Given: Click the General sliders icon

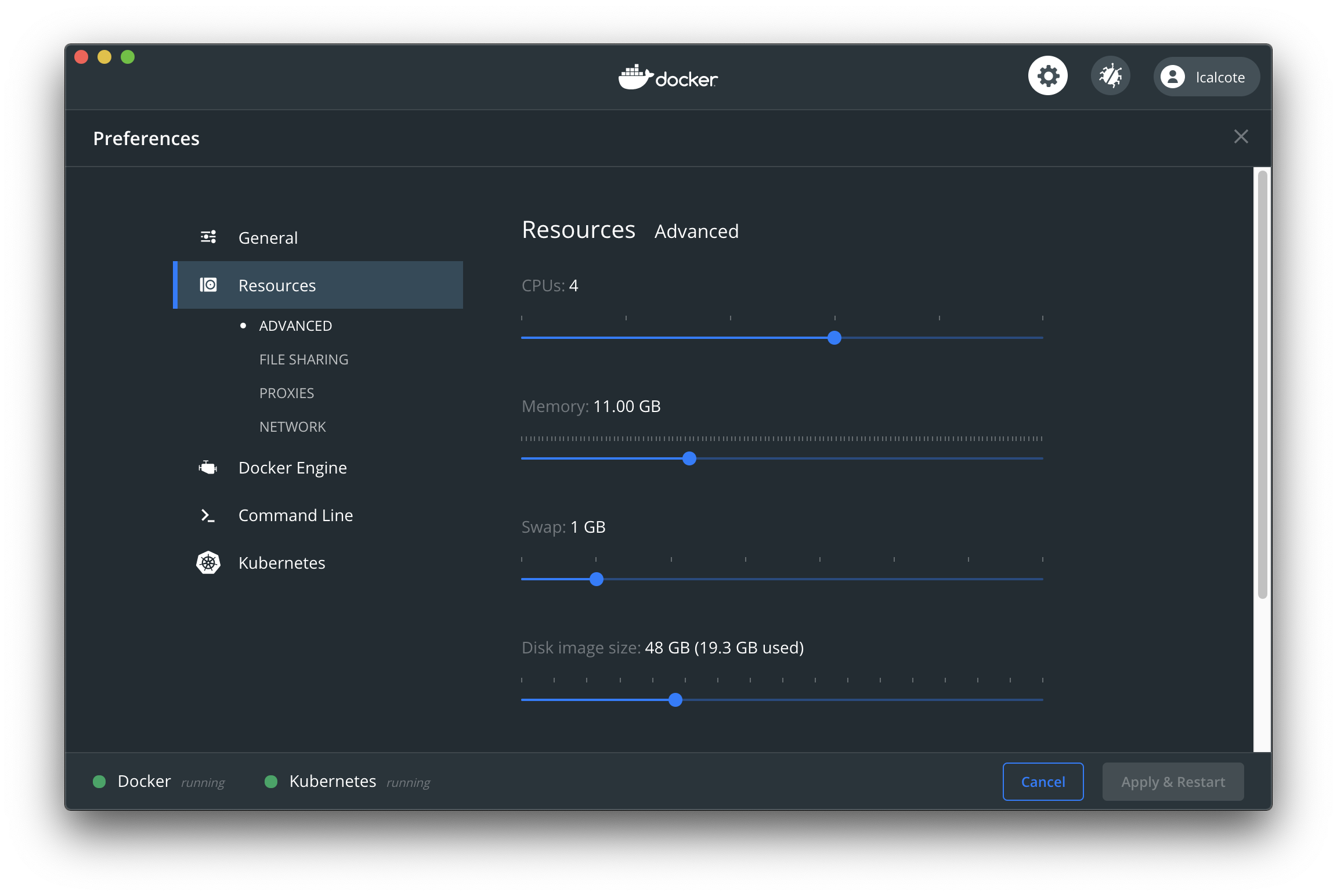Looking at the screenshot, I should click(x=208, y=237).
